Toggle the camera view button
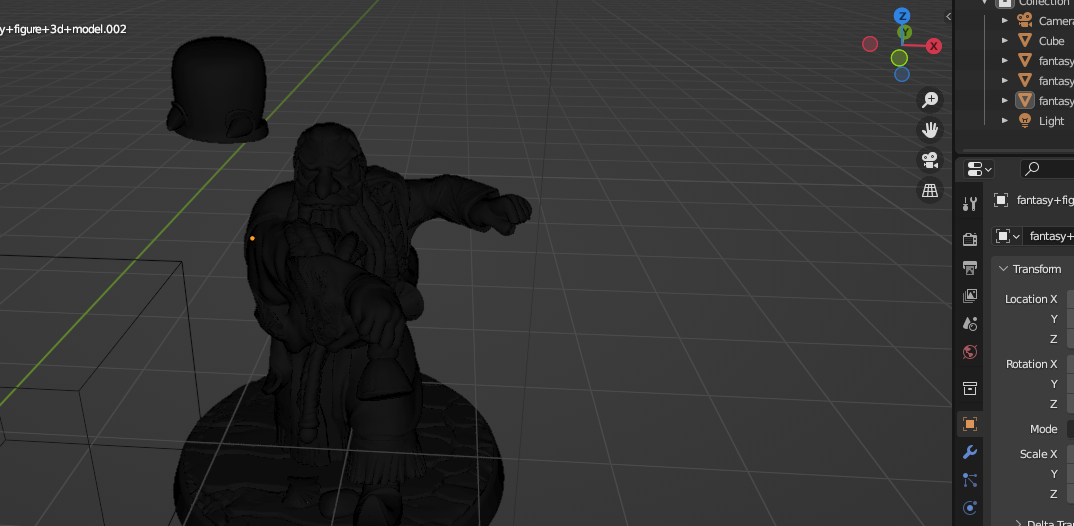The width and height of the screenshot is (1074, 526). coord(929,160)
